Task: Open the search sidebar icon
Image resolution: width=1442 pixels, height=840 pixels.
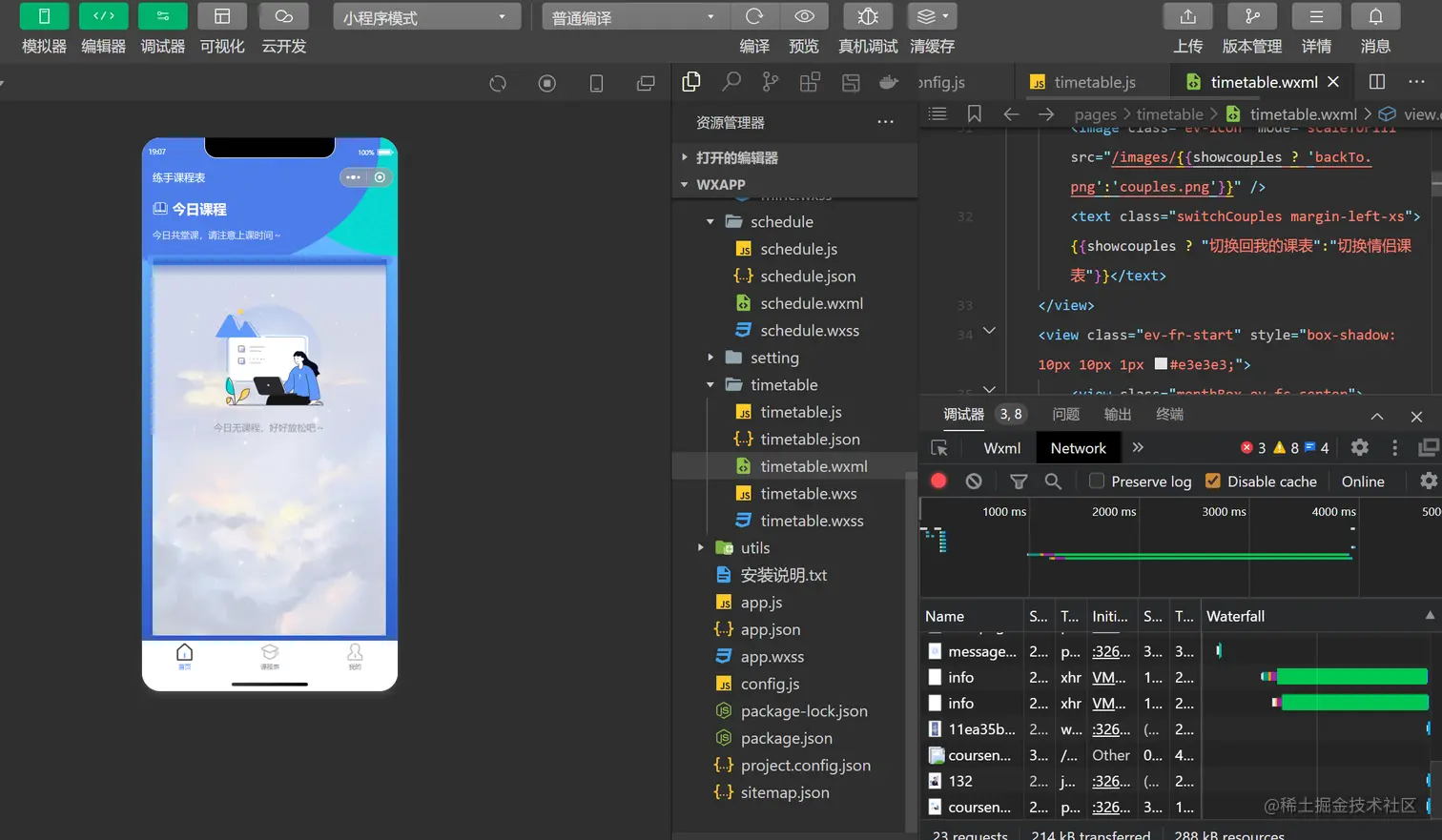Action: pos(731,82)
